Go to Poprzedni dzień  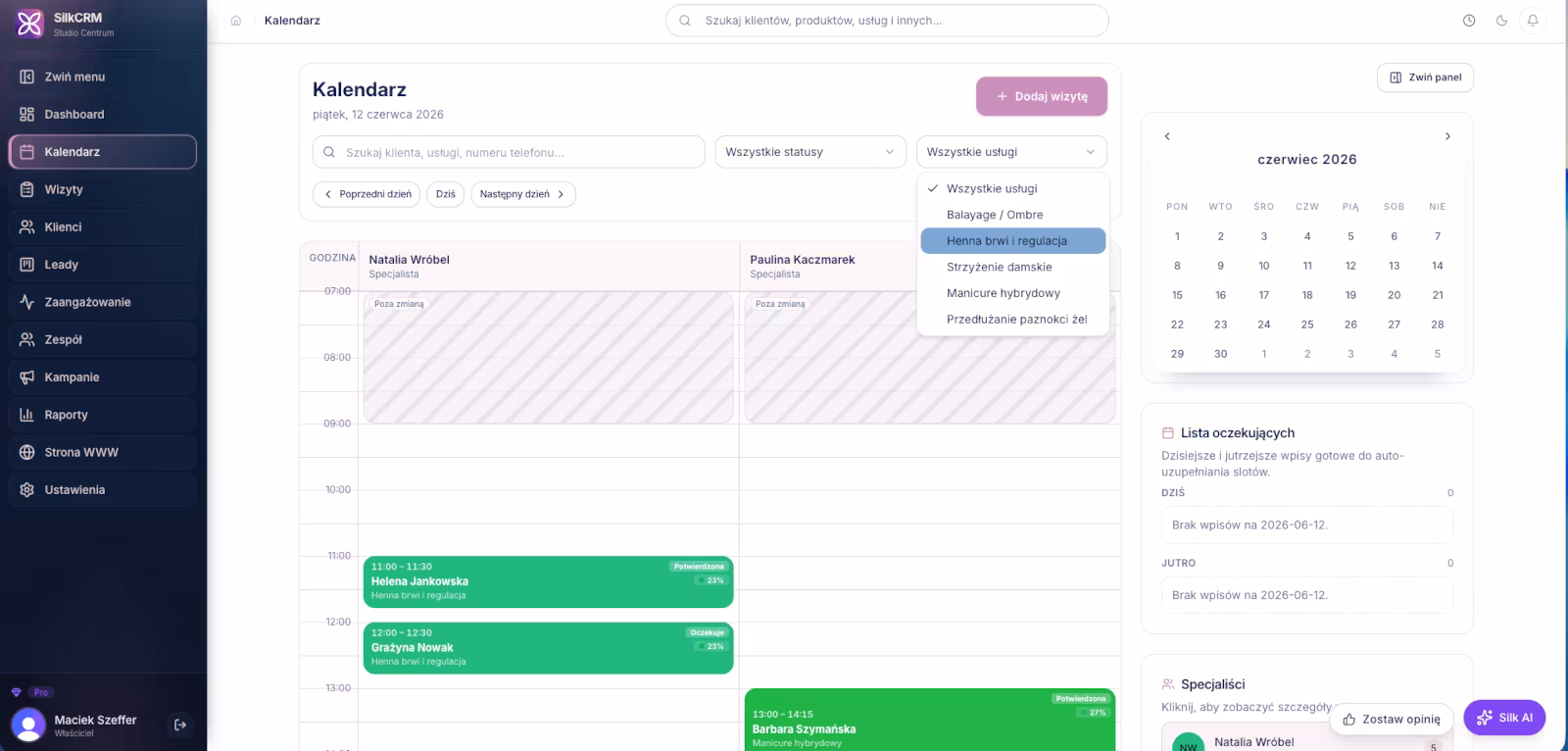tap(367, 194)
